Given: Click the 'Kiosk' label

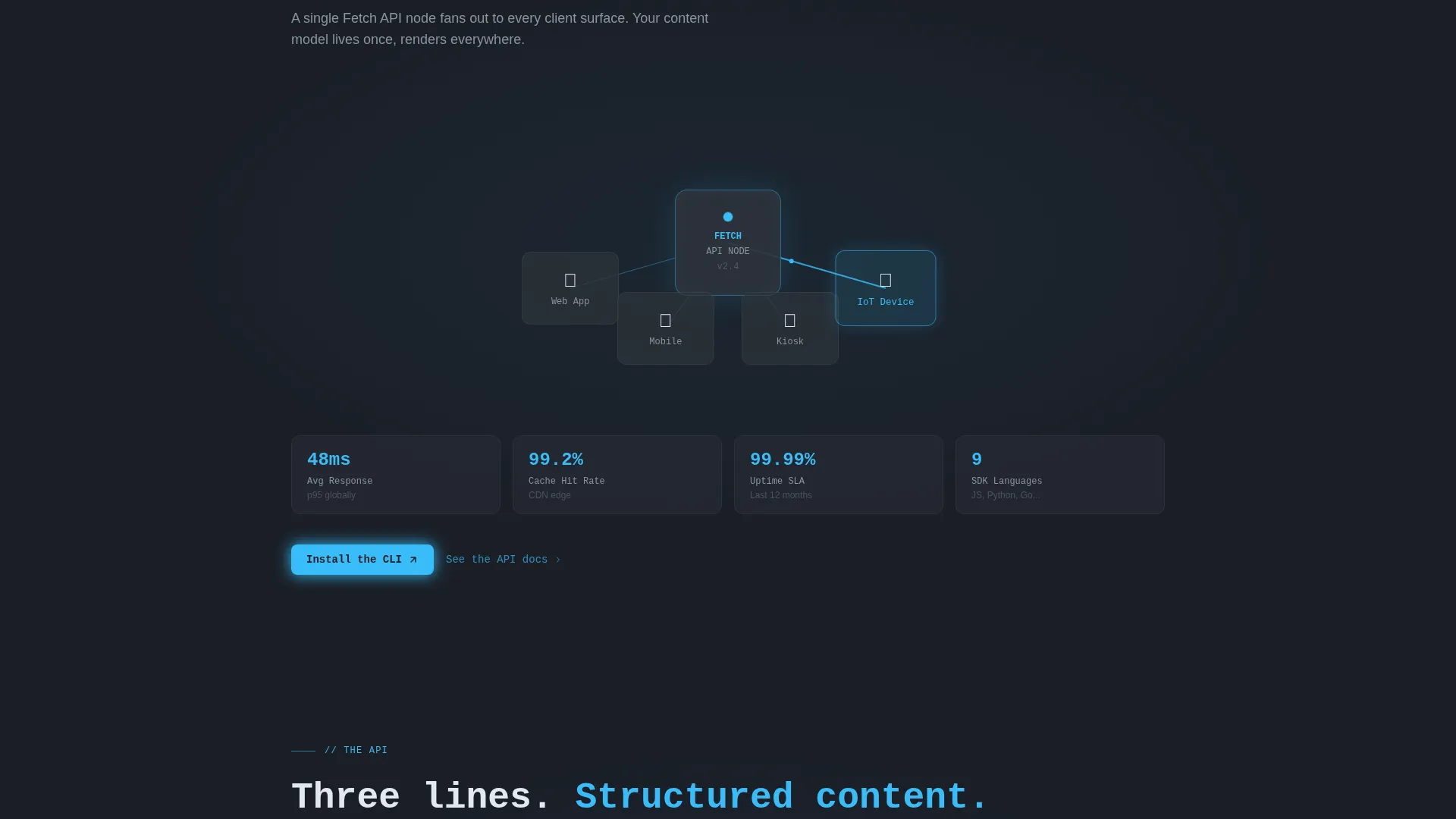Looking at the screenshot, I should [x=790, y=342].
